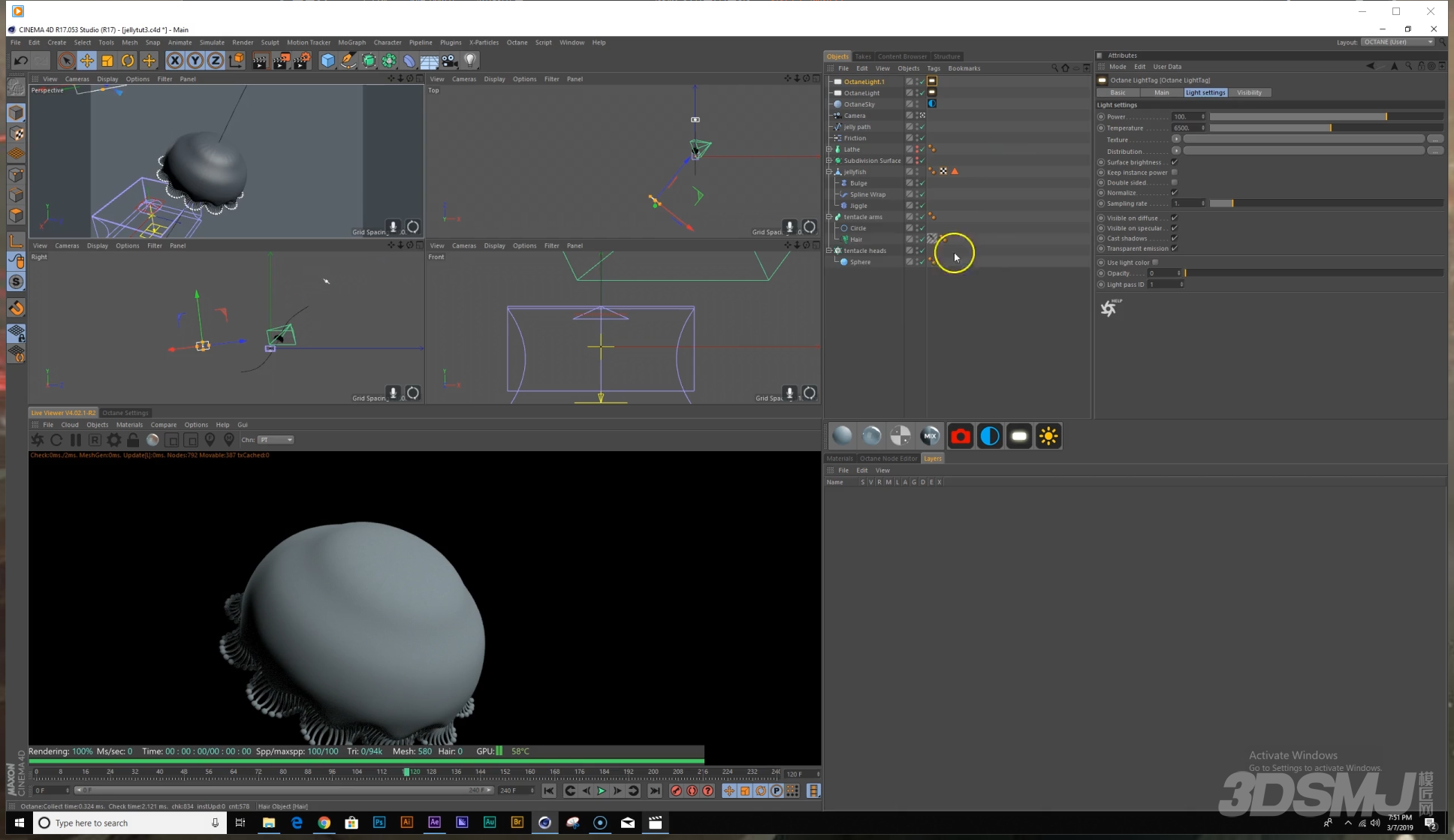
Task: Expand the Lathe object
Action: tap(829, 149)
